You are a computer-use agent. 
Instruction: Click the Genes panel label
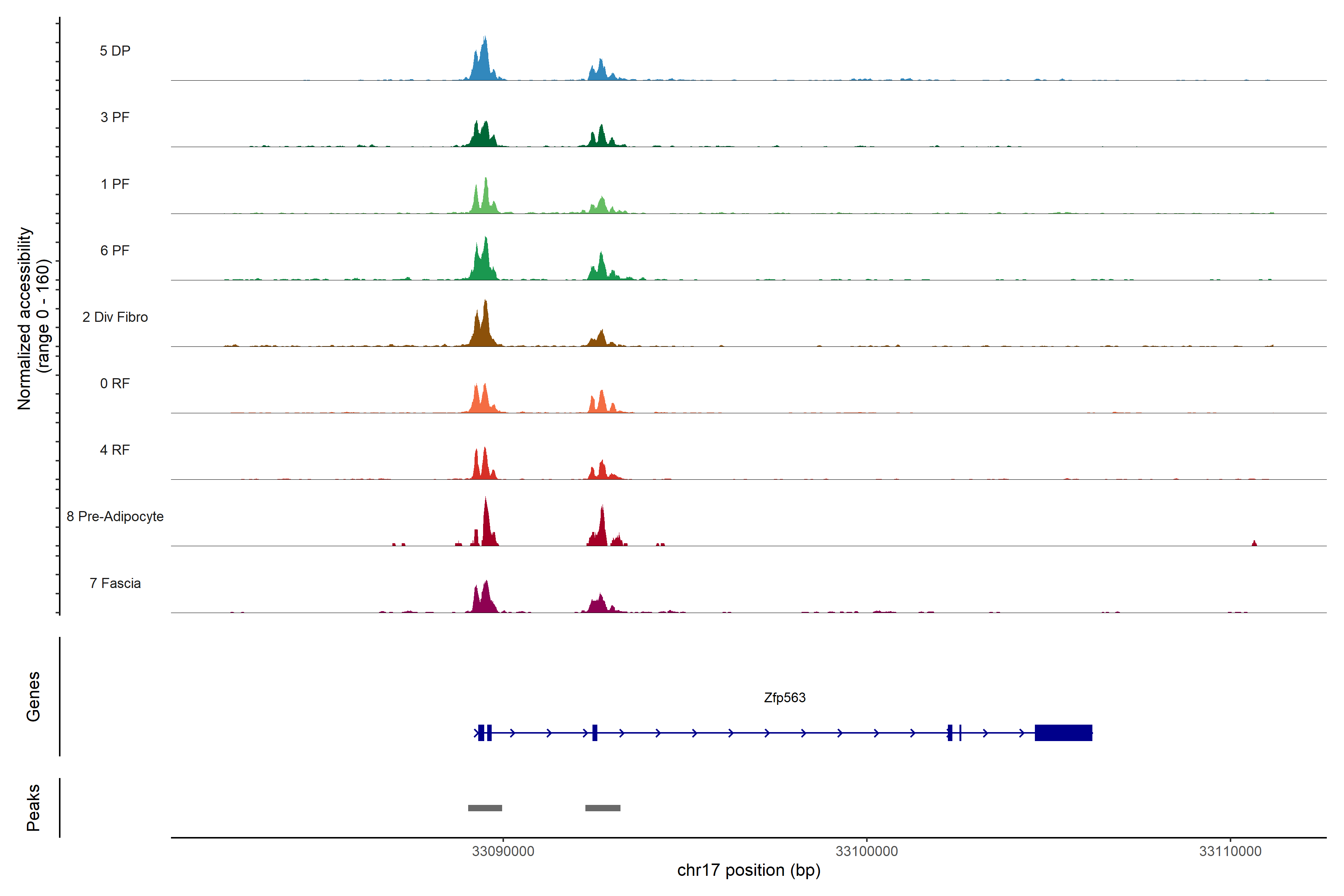tap(33, 697)
